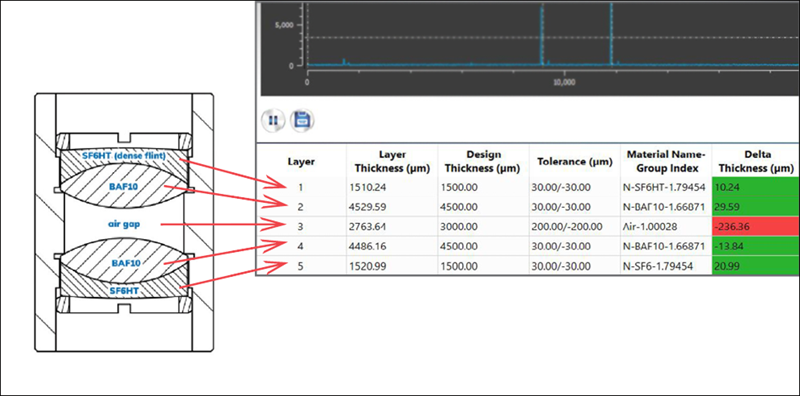Click the second tall peak in the graph
Viewport: 800px width, 396px height.
click(611, 35)
